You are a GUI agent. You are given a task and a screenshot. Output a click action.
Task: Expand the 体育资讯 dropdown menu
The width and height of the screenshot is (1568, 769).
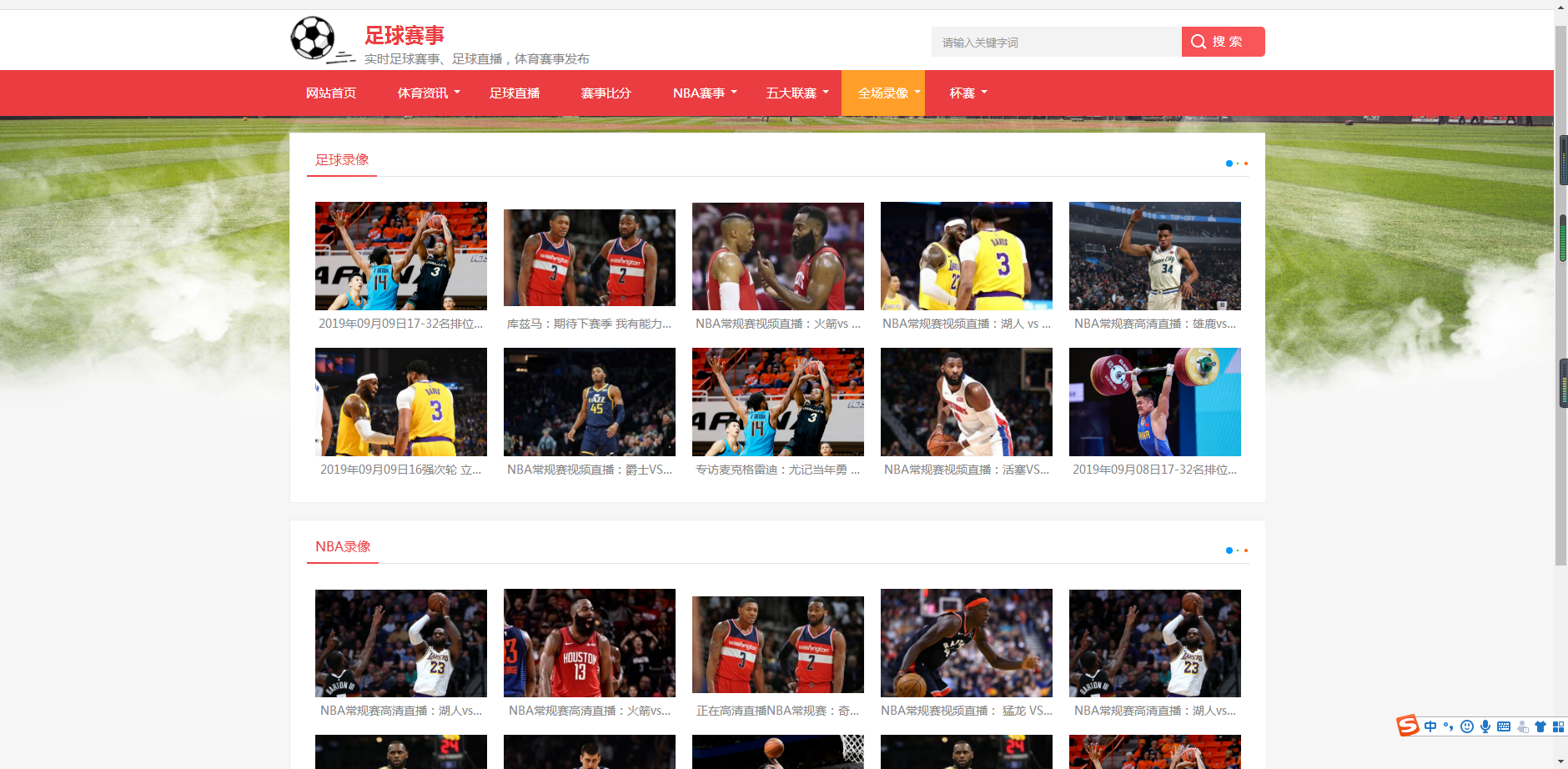point(429,93)
